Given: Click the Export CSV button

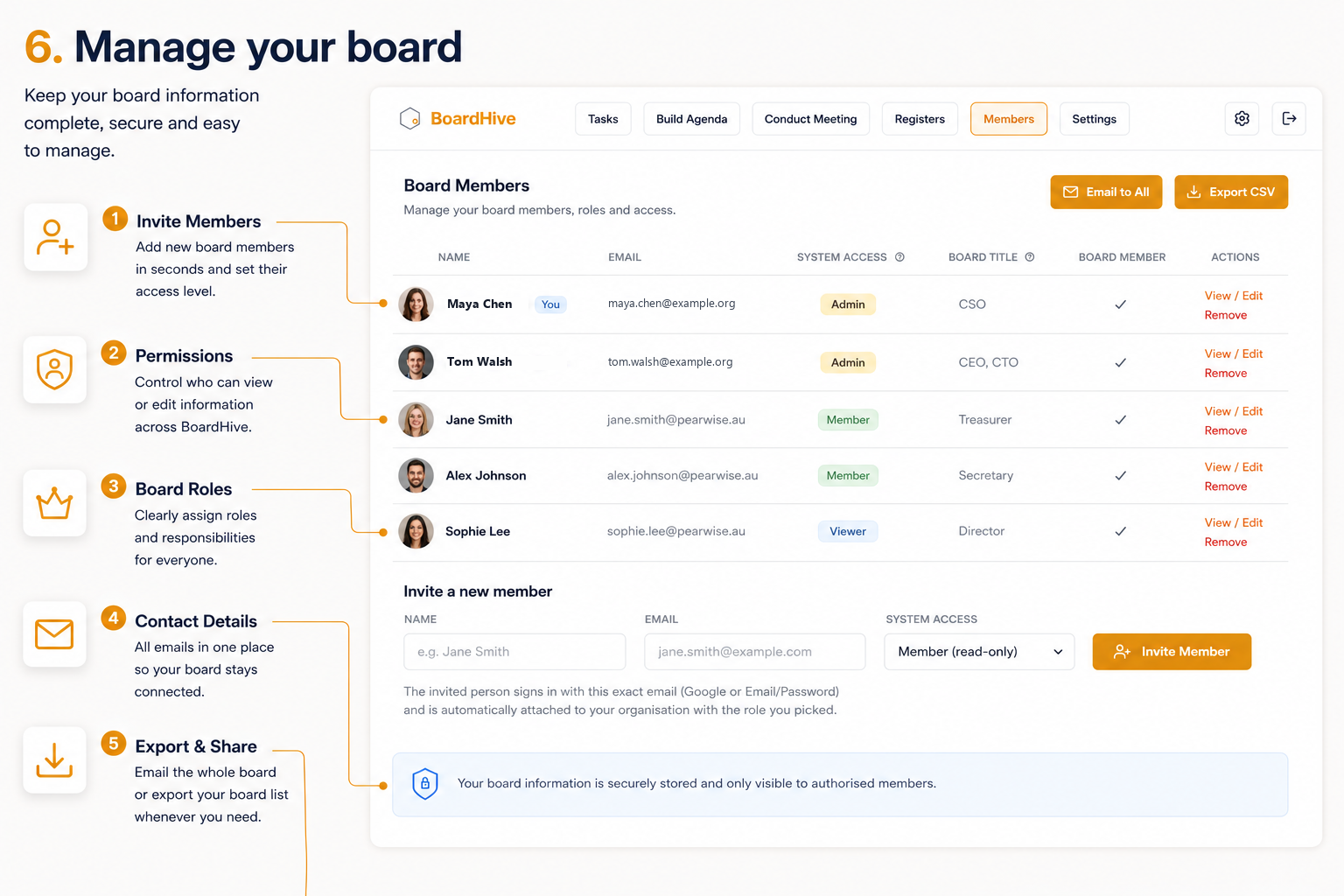Looking at the screenshot, I should pos(1231,192).
